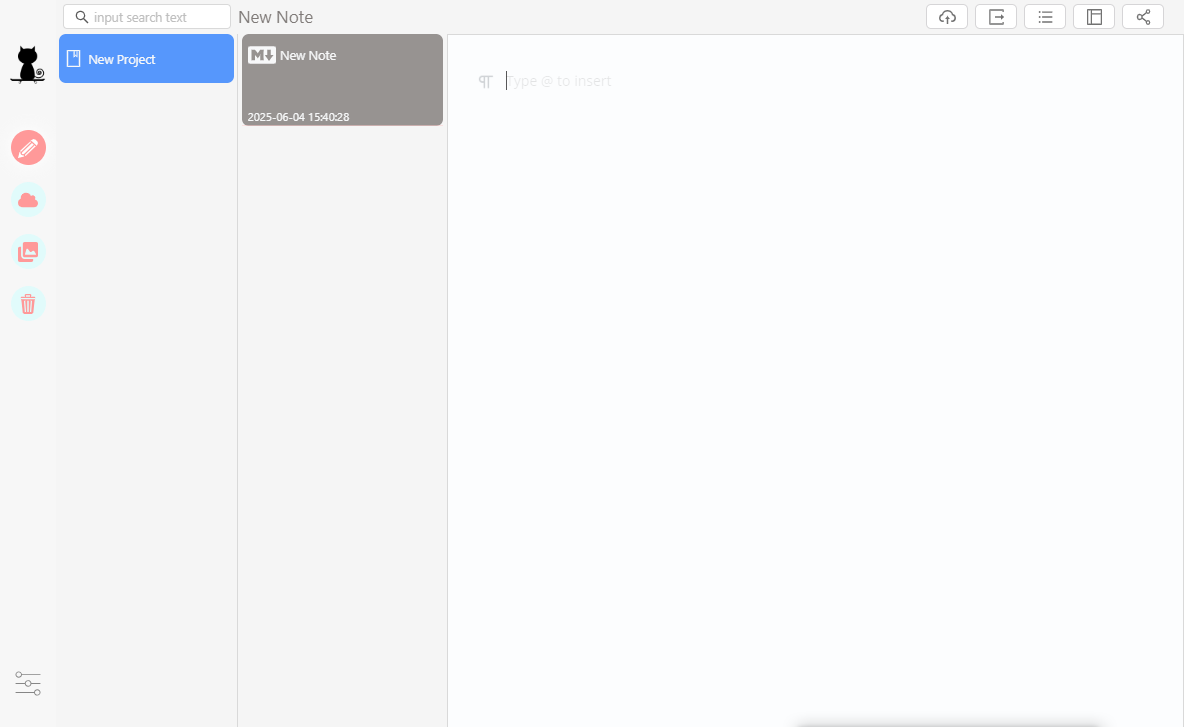Click the notebook icon beside New Project
The image size is (1184, 727).
coord(73,58)
